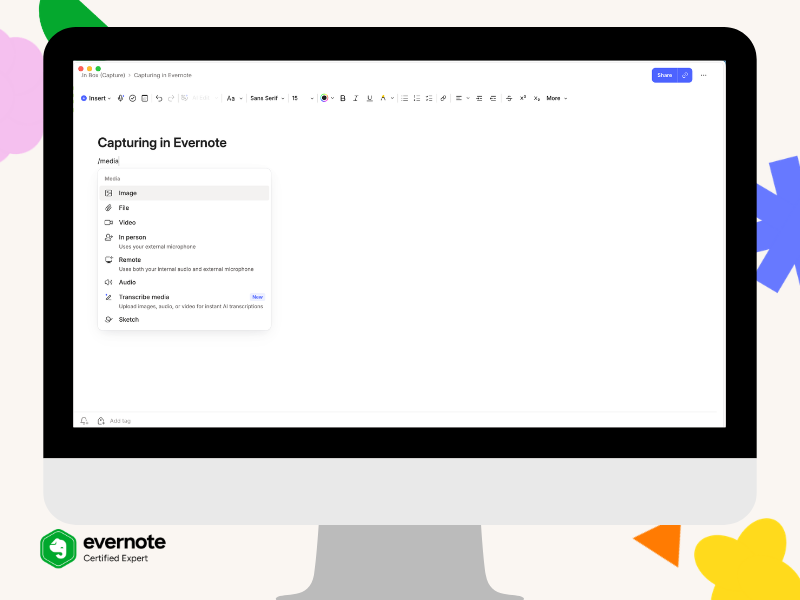Expand the highlight color arrow
Screen dimensions: 800x600
tap(392, 98)
